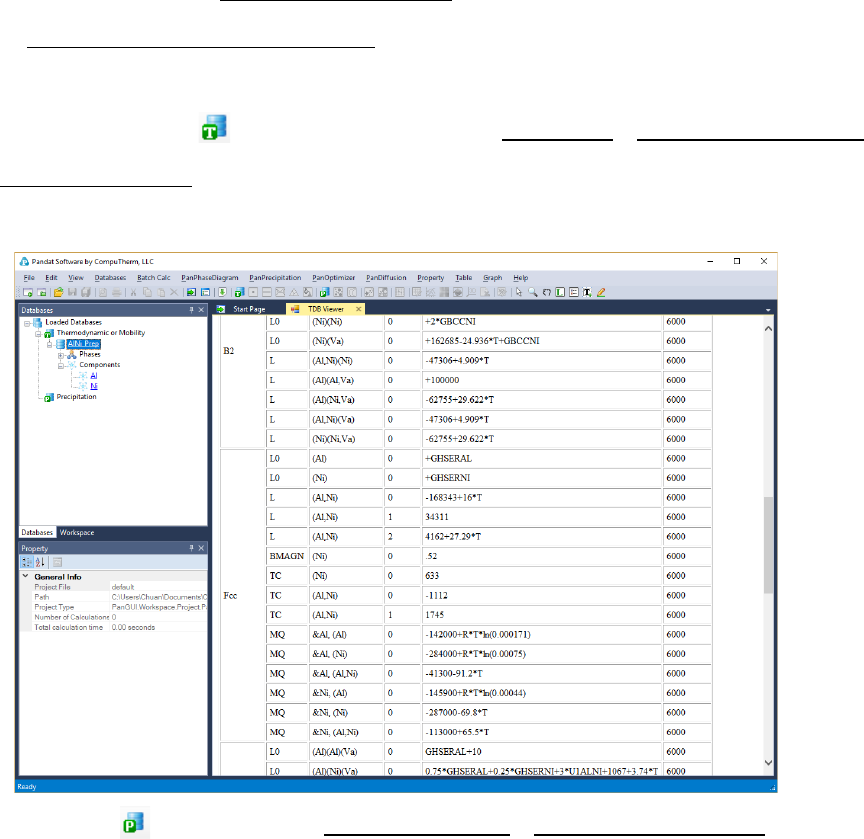
Task: Click the line calculation toolbar icon
Action: tap(267, 293)
